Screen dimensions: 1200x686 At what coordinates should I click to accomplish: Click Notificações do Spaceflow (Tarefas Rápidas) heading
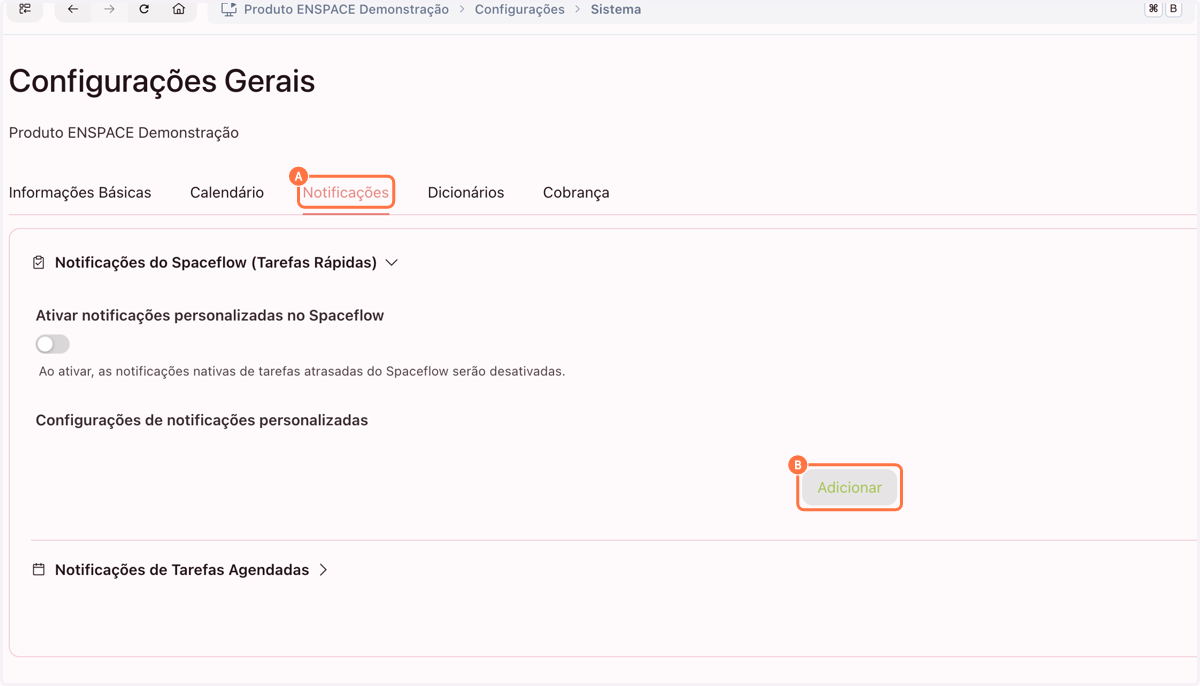(x=216, y=262)
